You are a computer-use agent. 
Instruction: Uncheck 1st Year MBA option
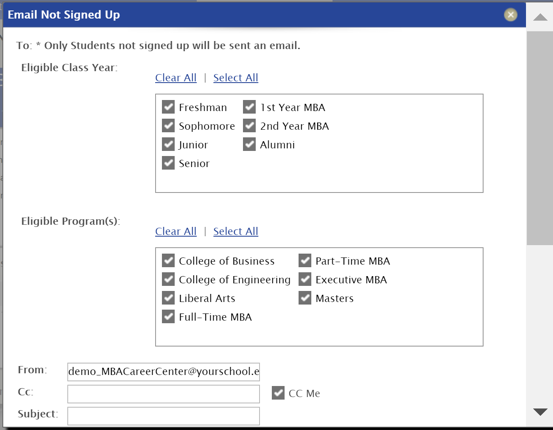[249, 107]
